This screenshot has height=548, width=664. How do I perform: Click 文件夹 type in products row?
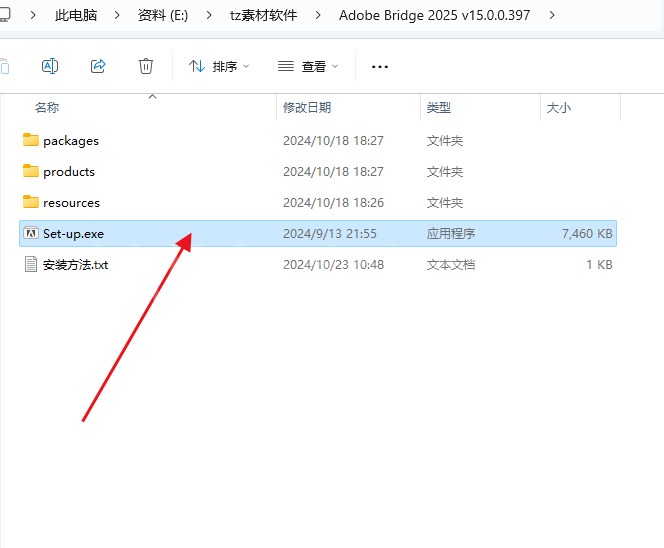[445, 172]
